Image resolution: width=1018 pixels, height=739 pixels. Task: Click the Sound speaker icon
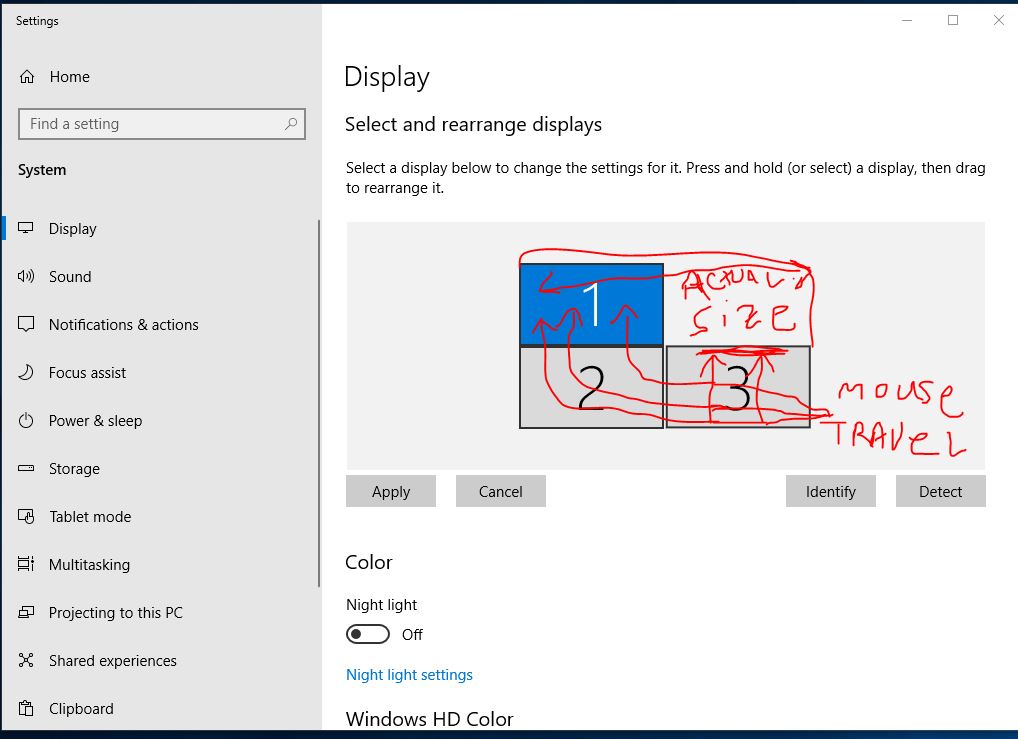pyautogui.click(x=26, y=277)
